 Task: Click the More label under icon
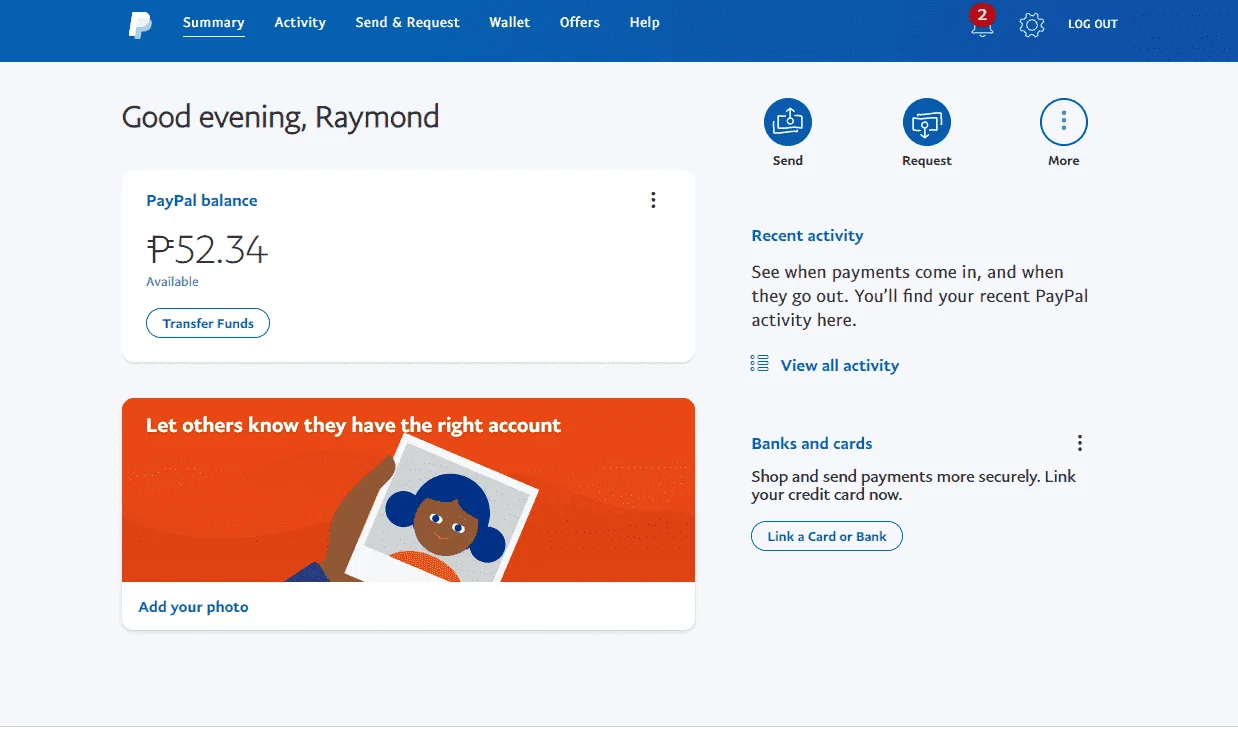pos(1064,160)
